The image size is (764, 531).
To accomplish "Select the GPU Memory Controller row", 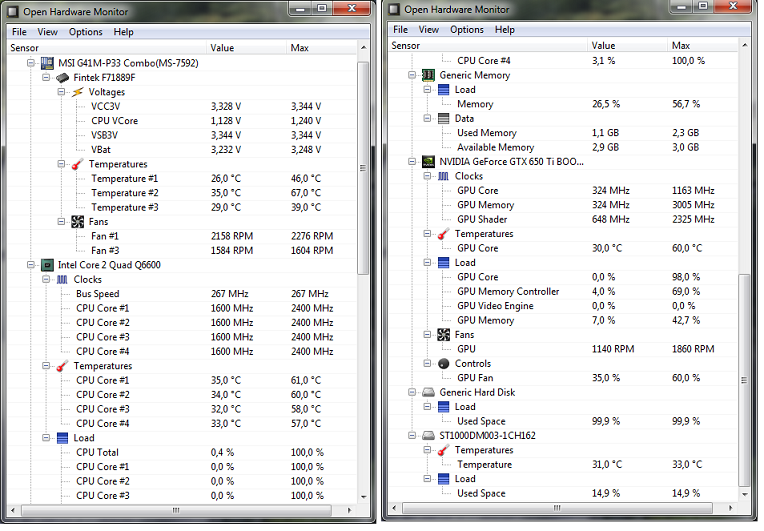I will [x=564, y=291].
